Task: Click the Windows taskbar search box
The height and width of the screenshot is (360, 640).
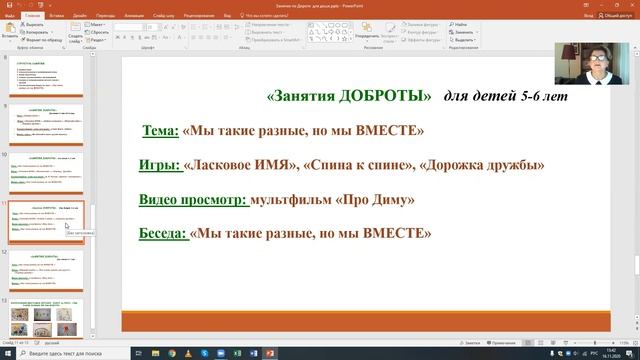Action: (x=73, y=353)
